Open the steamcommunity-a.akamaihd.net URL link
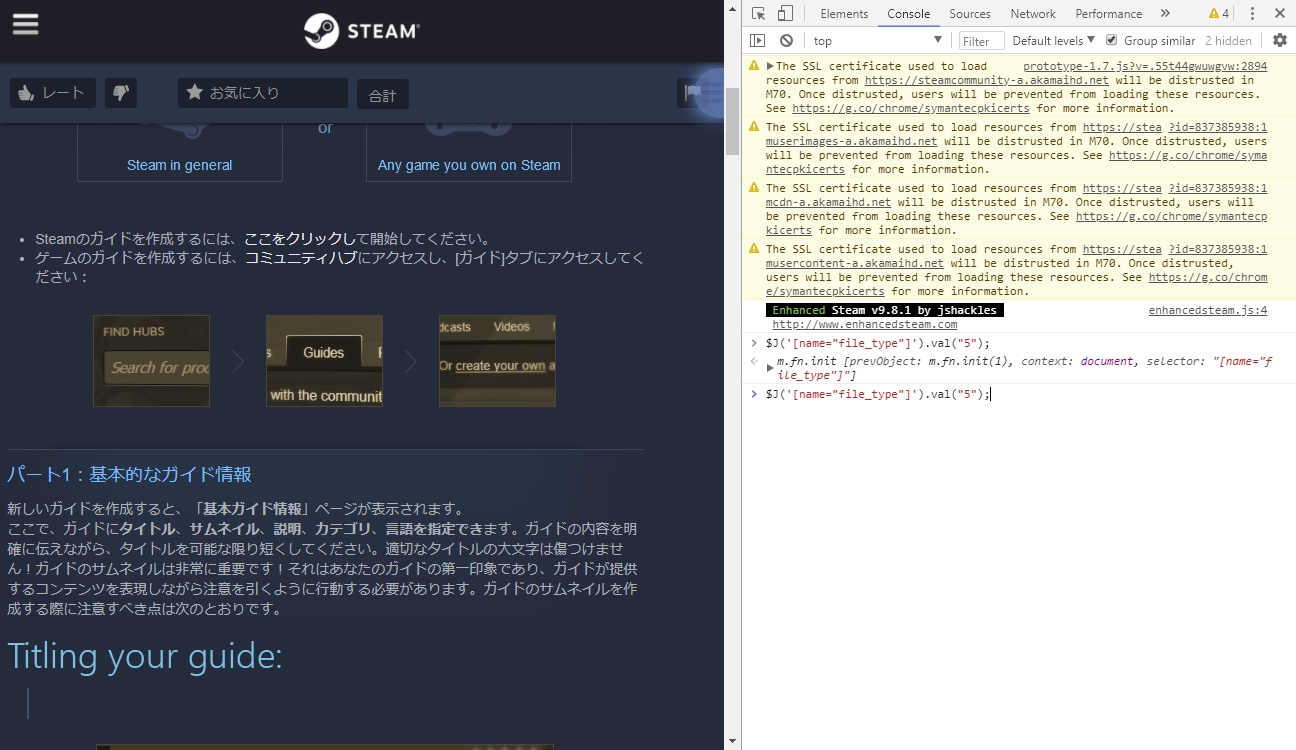Image resolution: width=1296 pixels, height=750 pixels. pyautogui.click(x=987, y=80)
